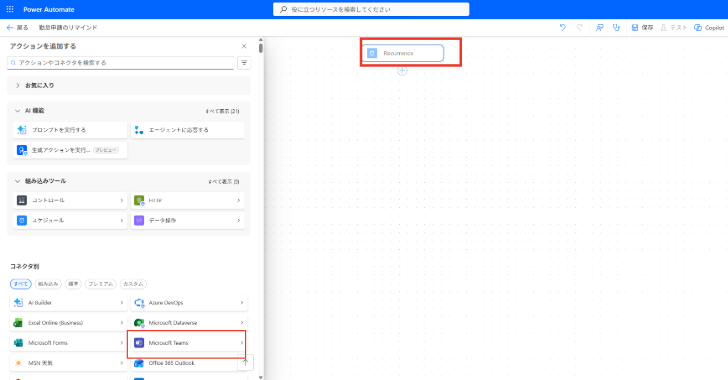Screen dimensions: 728x380
Task: Expand the コントロール row chevron
Action: click(122, 200)
